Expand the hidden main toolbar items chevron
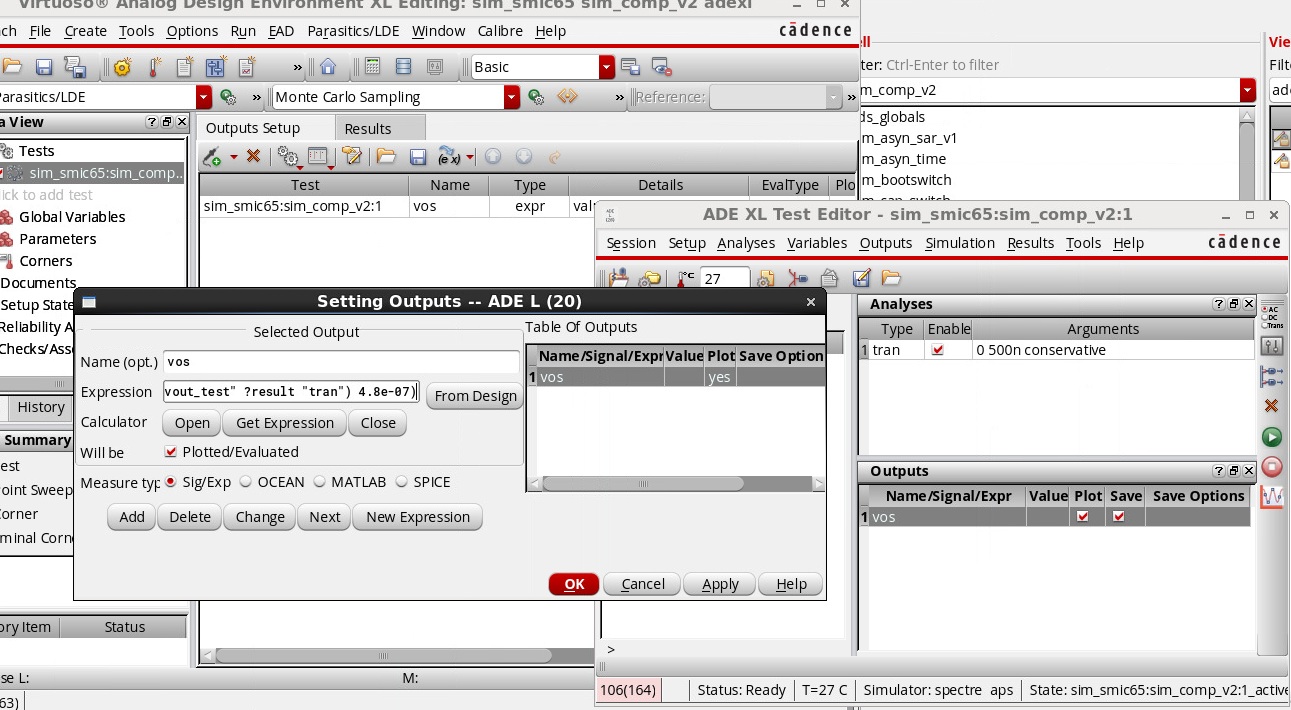1291x710 pixels. (x=298, y=67)
